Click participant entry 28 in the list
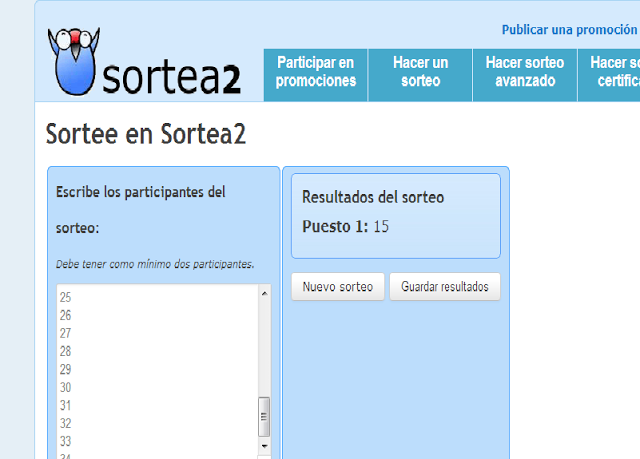Viewport: 640px width, 459px height. coord(65,351)
